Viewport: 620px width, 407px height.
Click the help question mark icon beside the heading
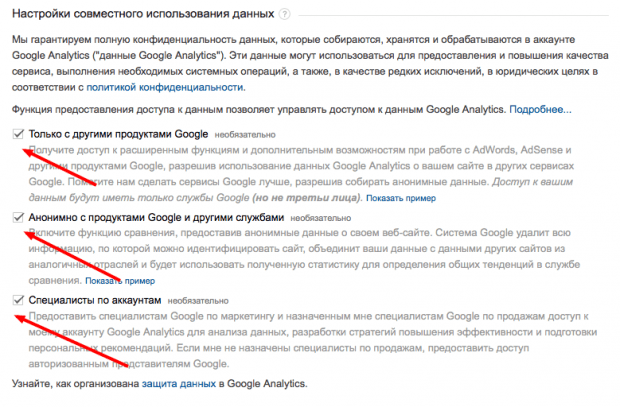285,15
